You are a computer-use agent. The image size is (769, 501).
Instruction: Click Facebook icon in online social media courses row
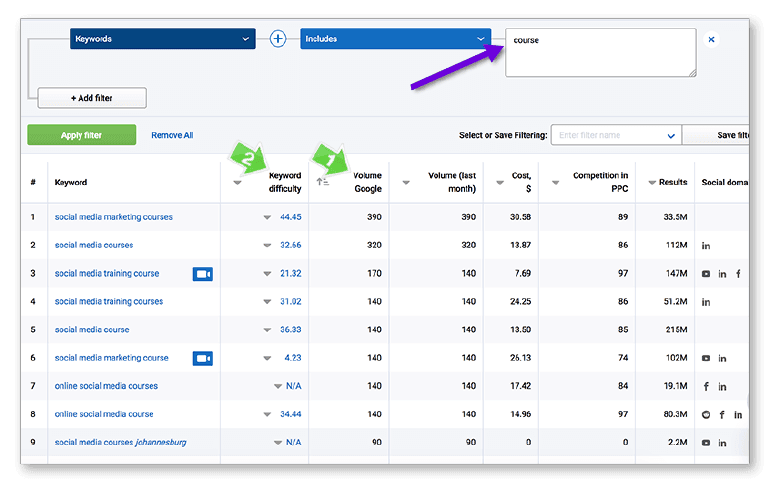point(706,386)
